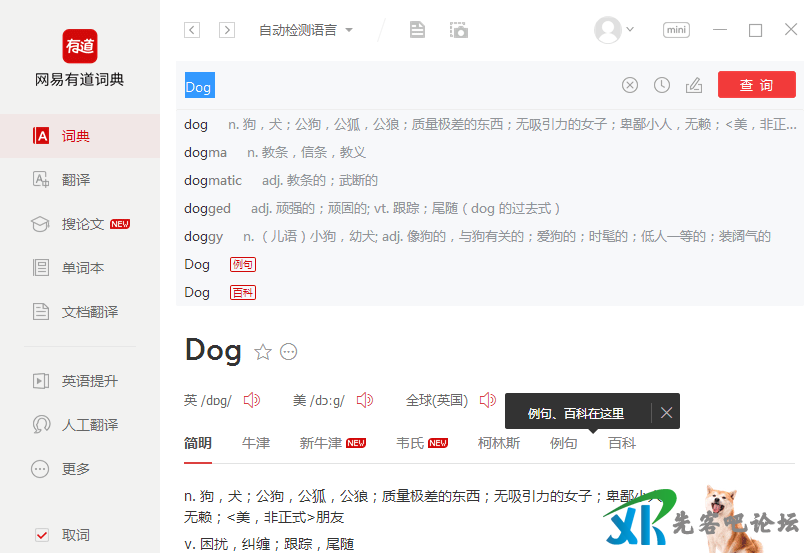Toggle the 取词 checkbox
Screen dimensions: 808x553
[42, 535]
